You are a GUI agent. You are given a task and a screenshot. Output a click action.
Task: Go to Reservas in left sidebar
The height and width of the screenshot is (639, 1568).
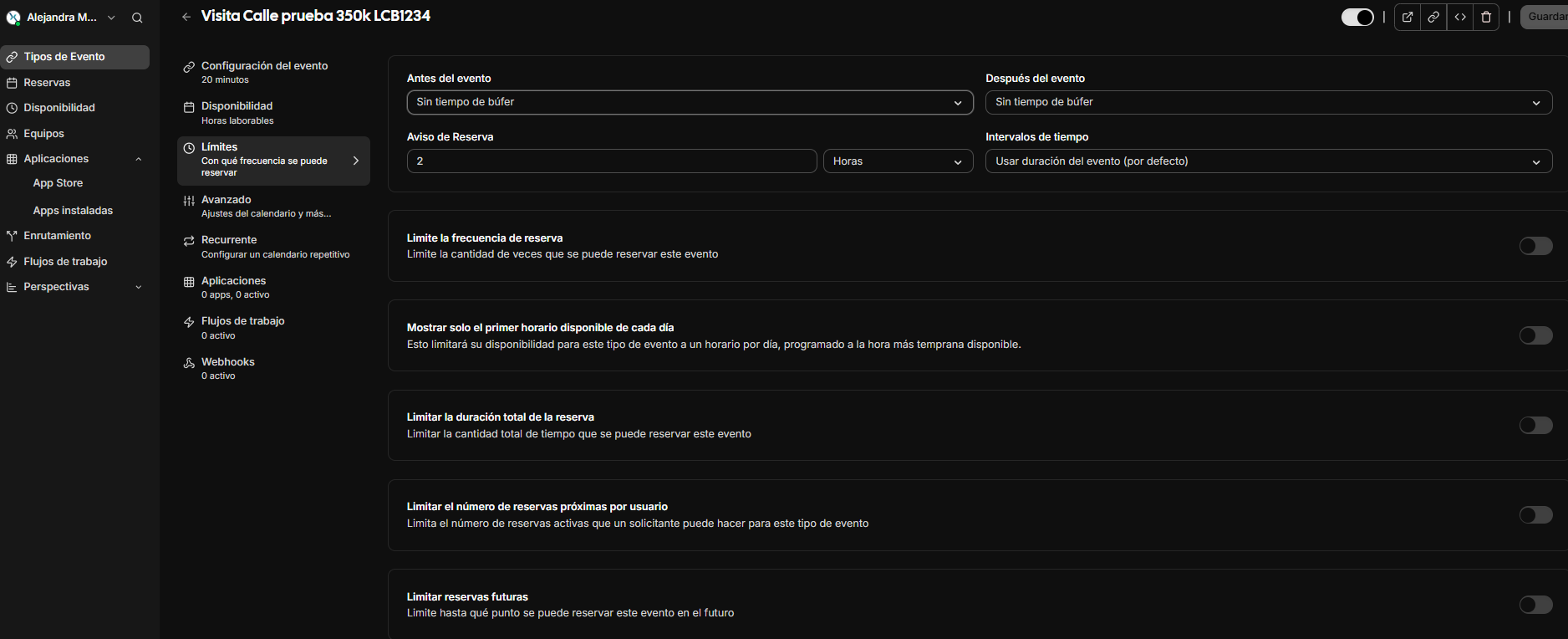point(47,83)
